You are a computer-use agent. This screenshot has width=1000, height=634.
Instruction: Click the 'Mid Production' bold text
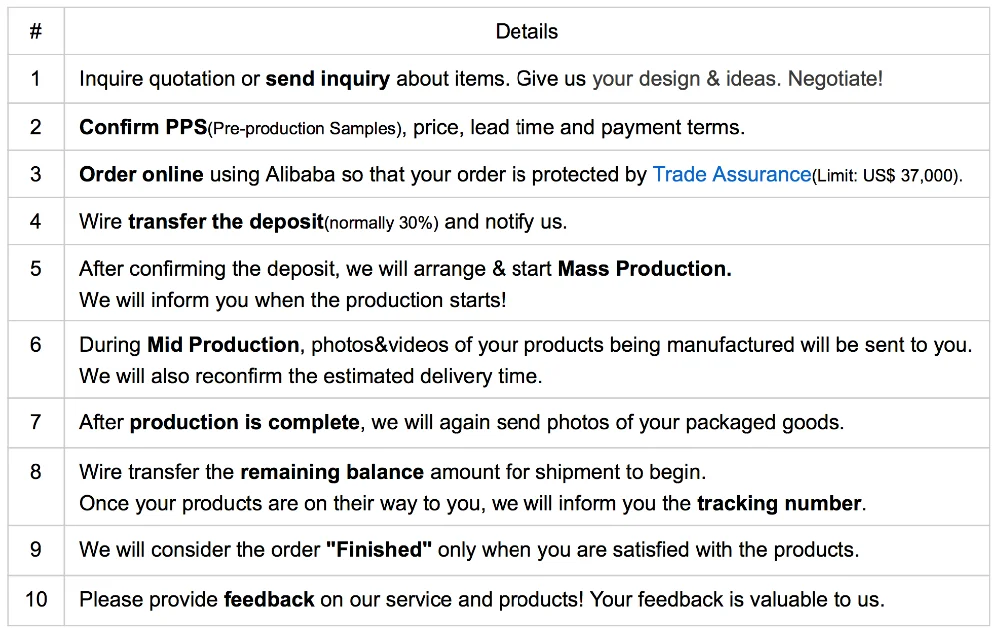coord(223,345)
